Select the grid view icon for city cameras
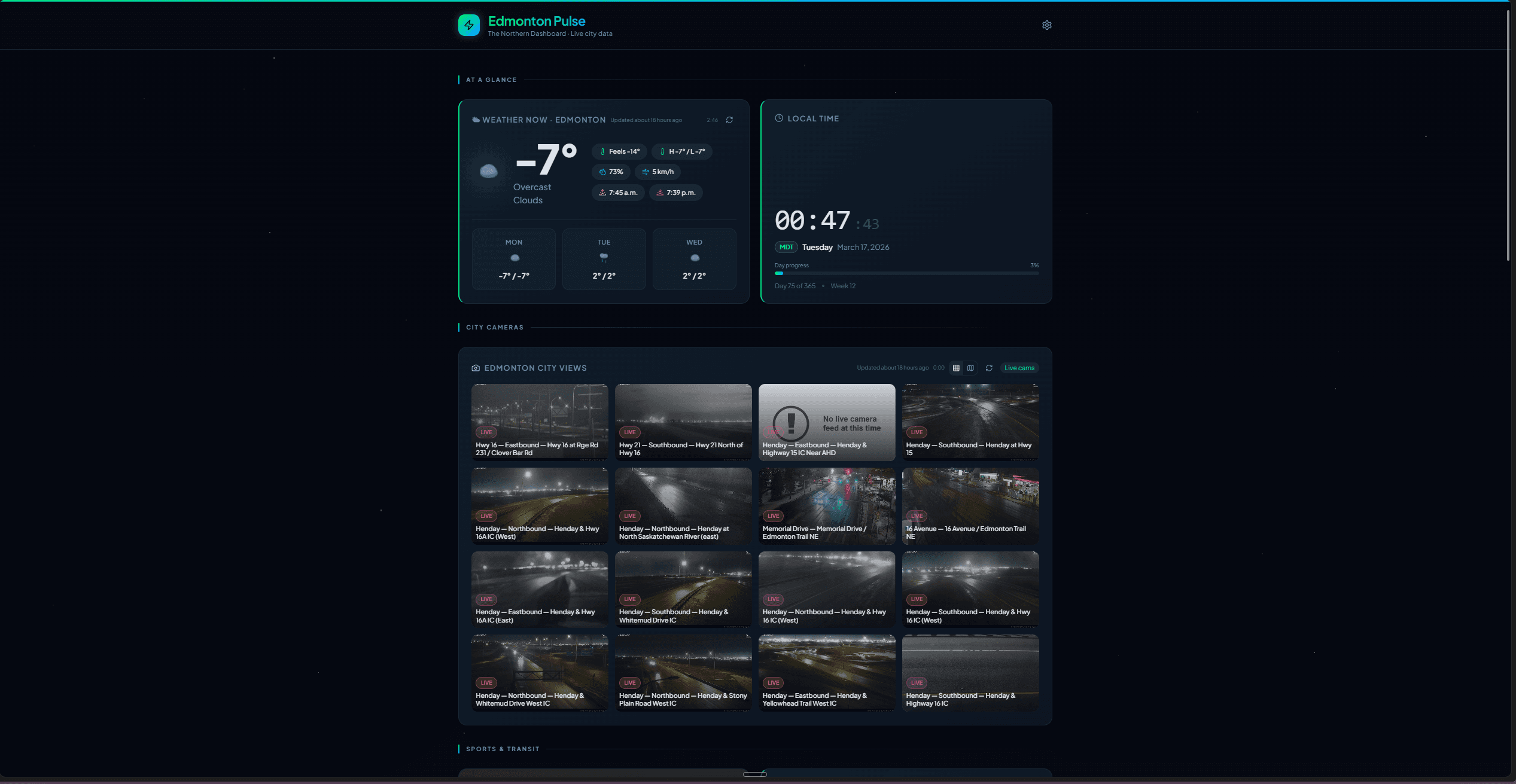This screenshot has height=784, width=1516. (x=955, y=368)
